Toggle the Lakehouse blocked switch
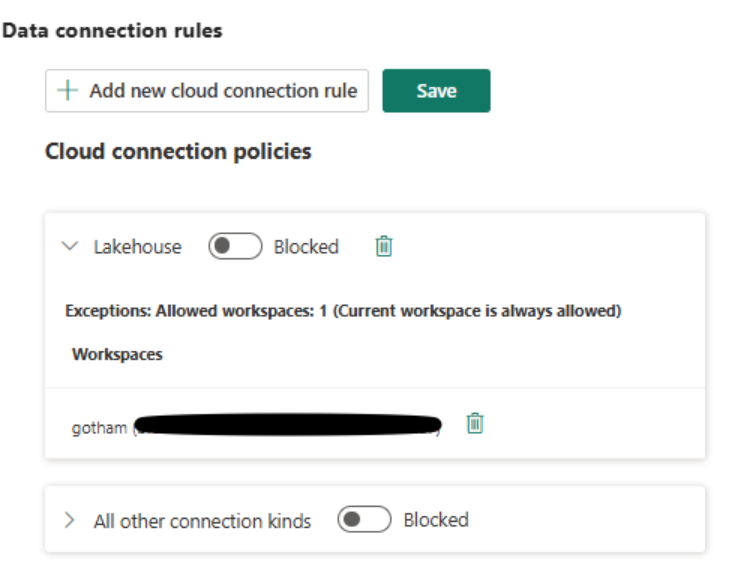 tap(235, 246)
